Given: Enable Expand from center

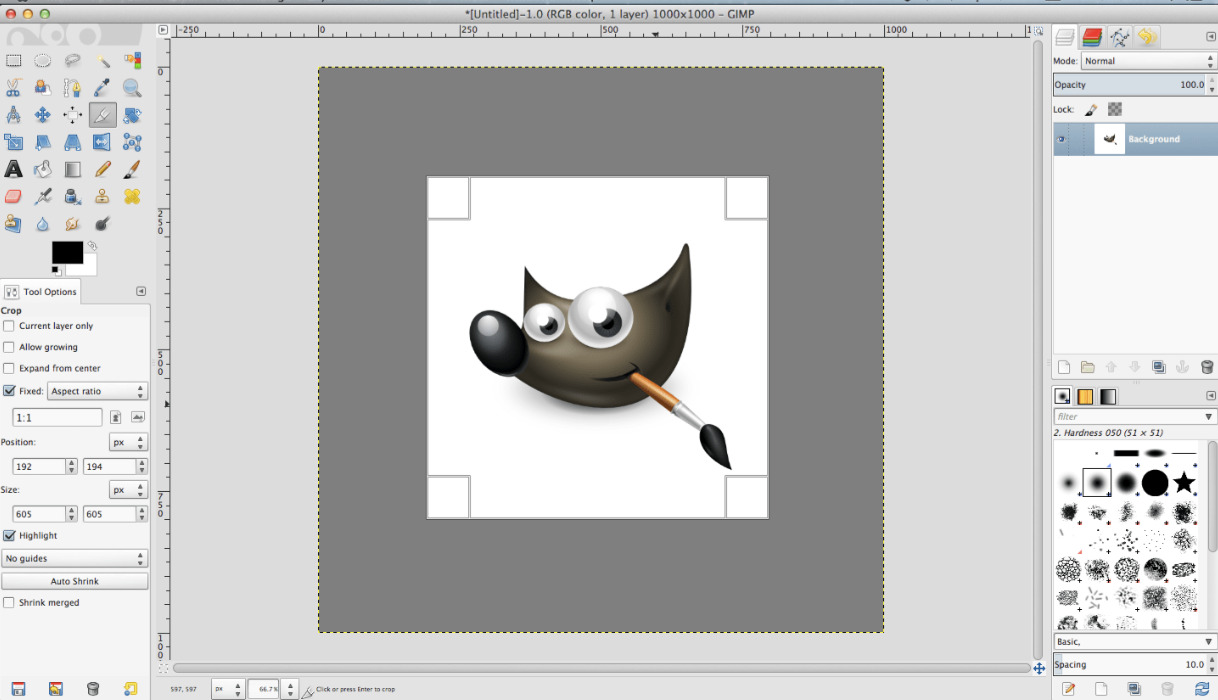Looking at the screenshot, I should pyautogui.click(x=9, y=368).
